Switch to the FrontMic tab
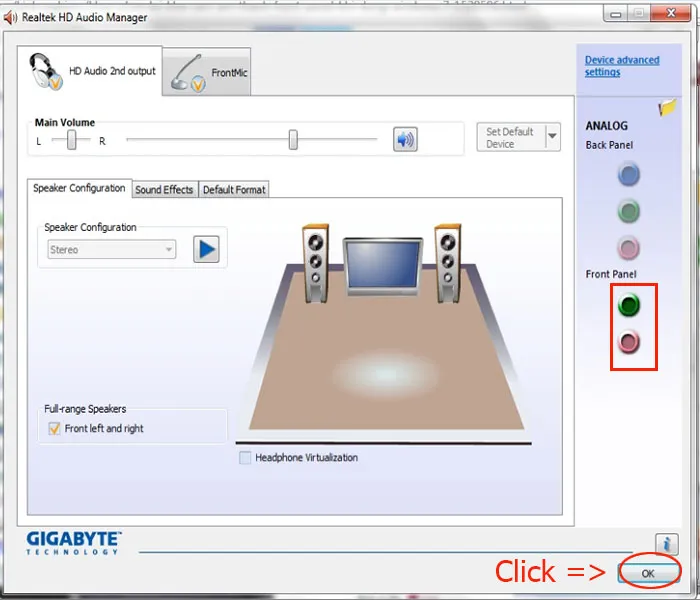 click(206, 73)
